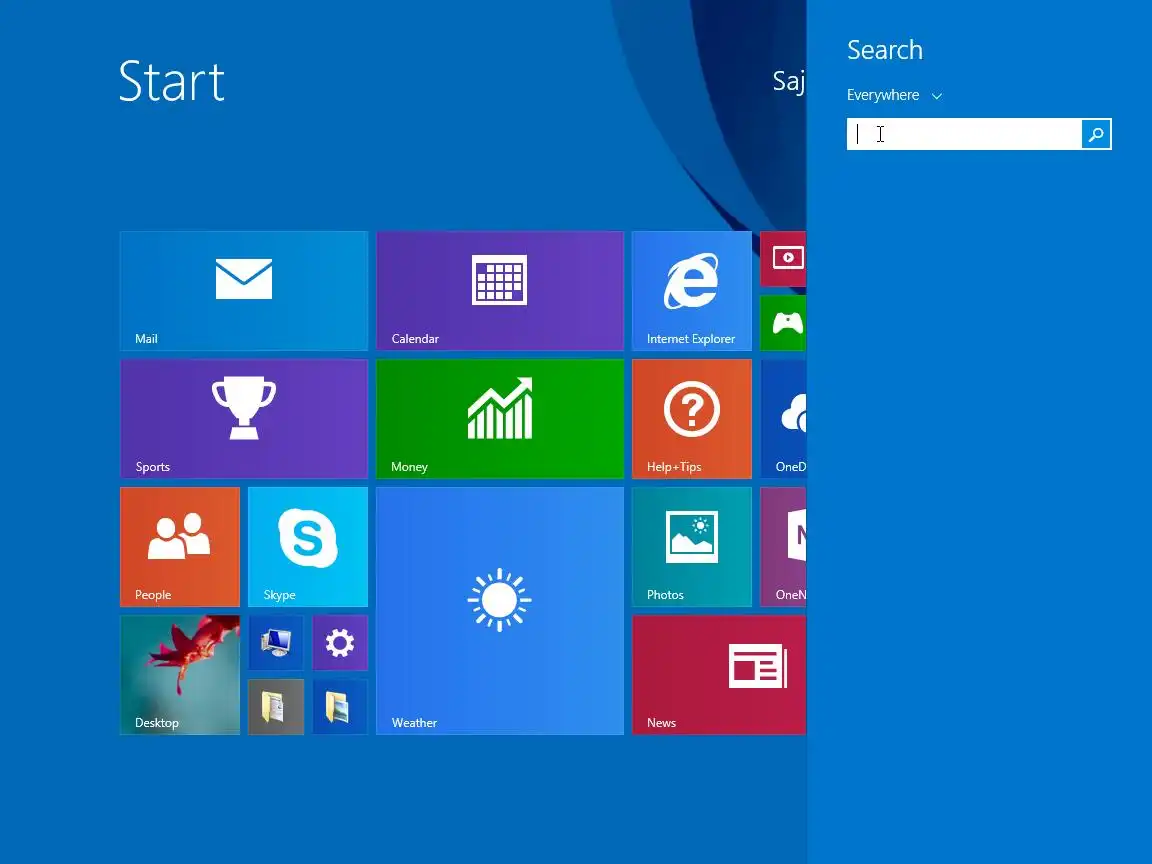Image resolution: width=1152 pixels, height=864 pixels.
Task: Open the Documents folder tile
Action: coord(276,707)
